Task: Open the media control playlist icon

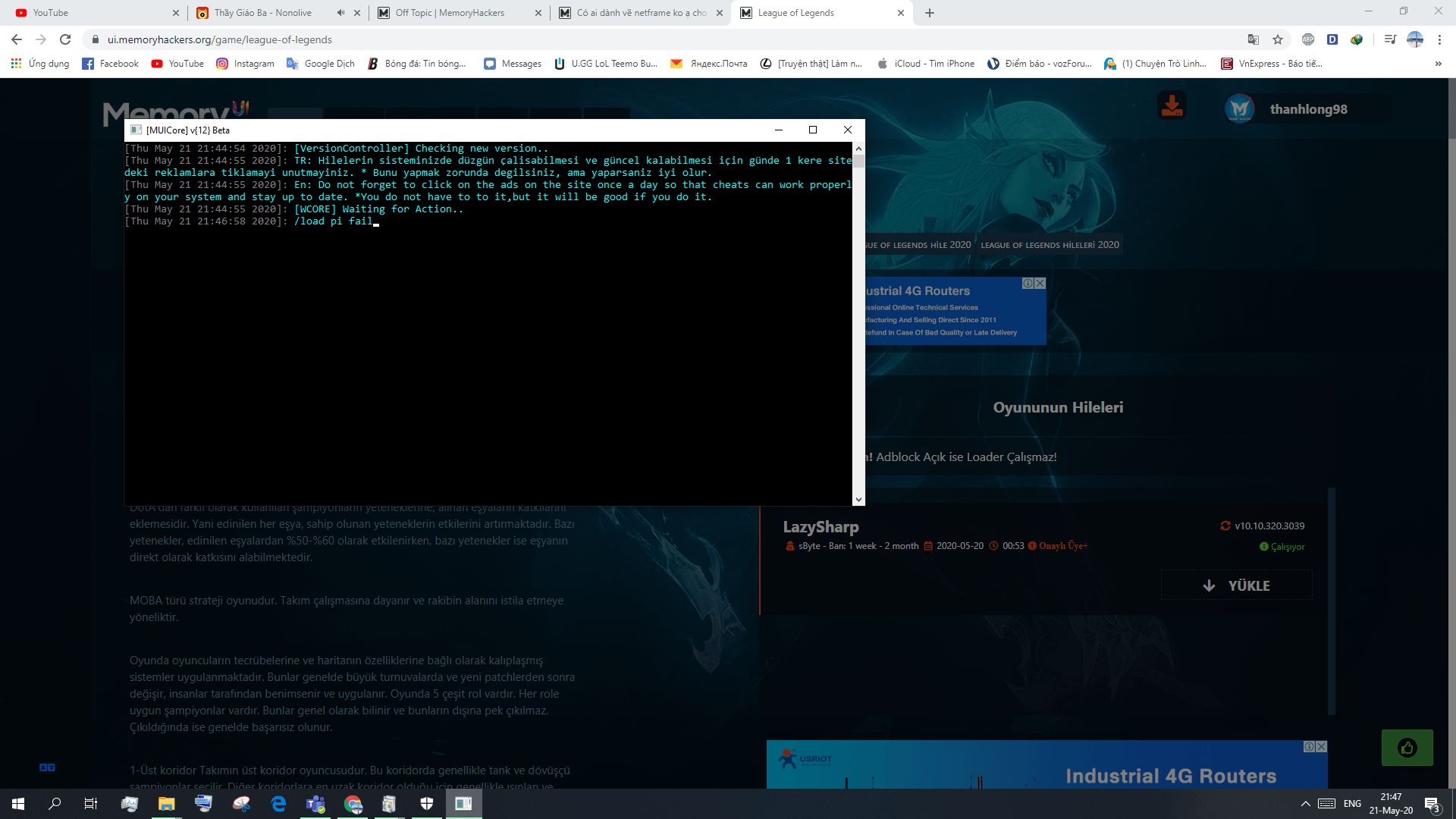Action: (x=1390, y=39)
